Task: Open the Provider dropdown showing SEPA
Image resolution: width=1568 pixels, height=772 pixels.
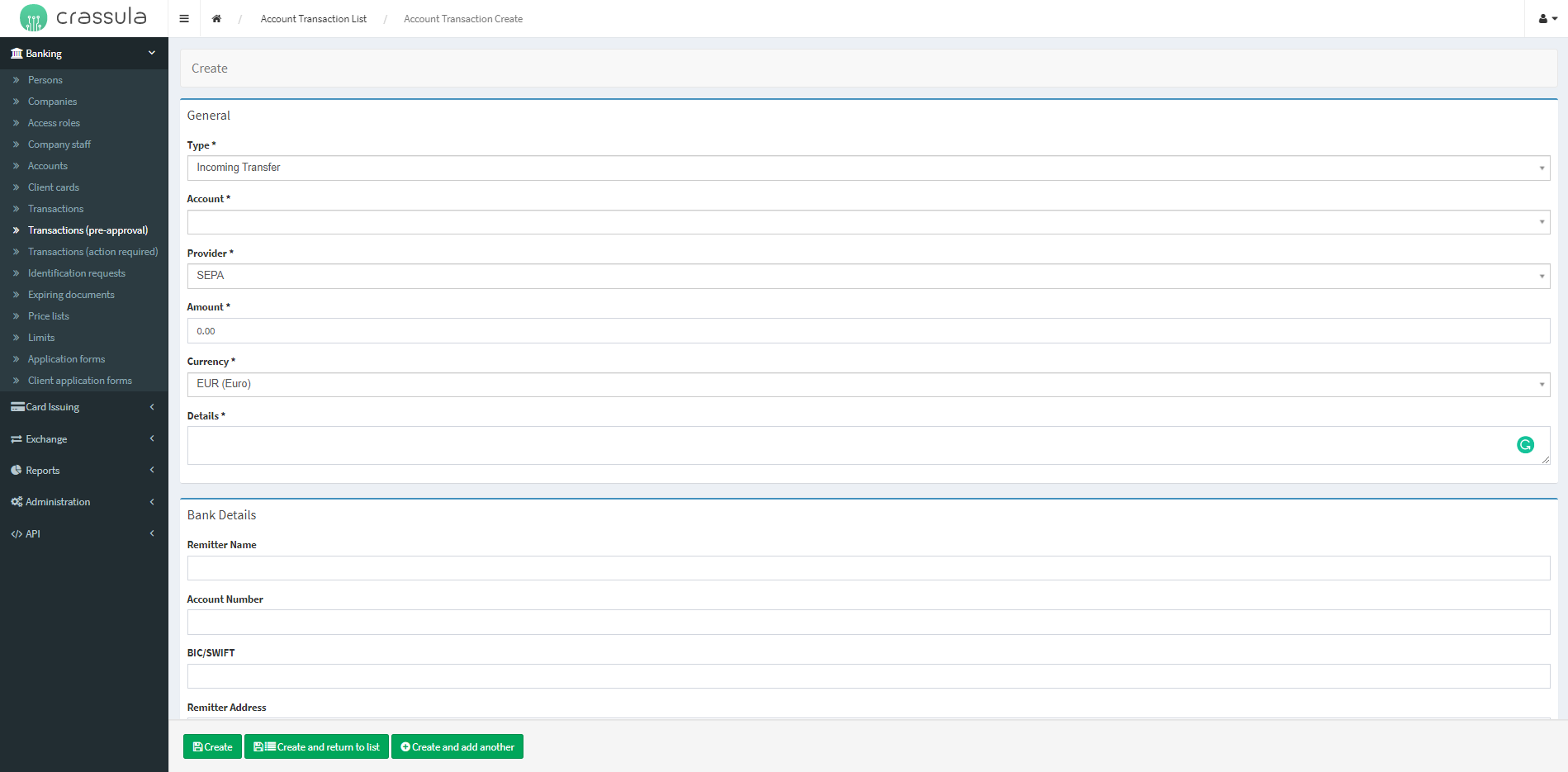Action: click(868, 276)
